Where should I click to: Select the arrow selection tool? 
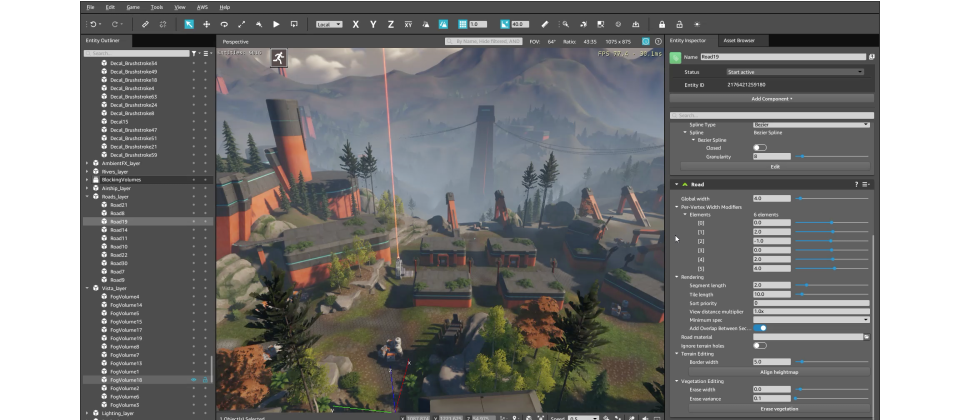(x=189, y=24)
